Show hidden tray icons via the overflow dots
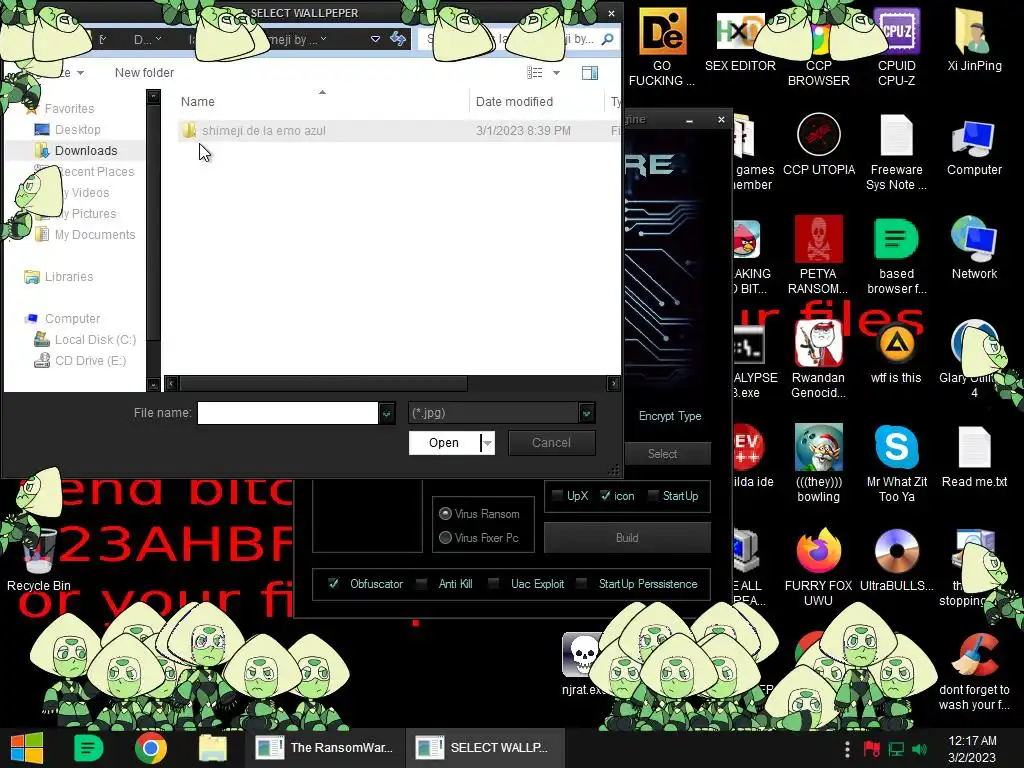 click(x=847, y=748)
